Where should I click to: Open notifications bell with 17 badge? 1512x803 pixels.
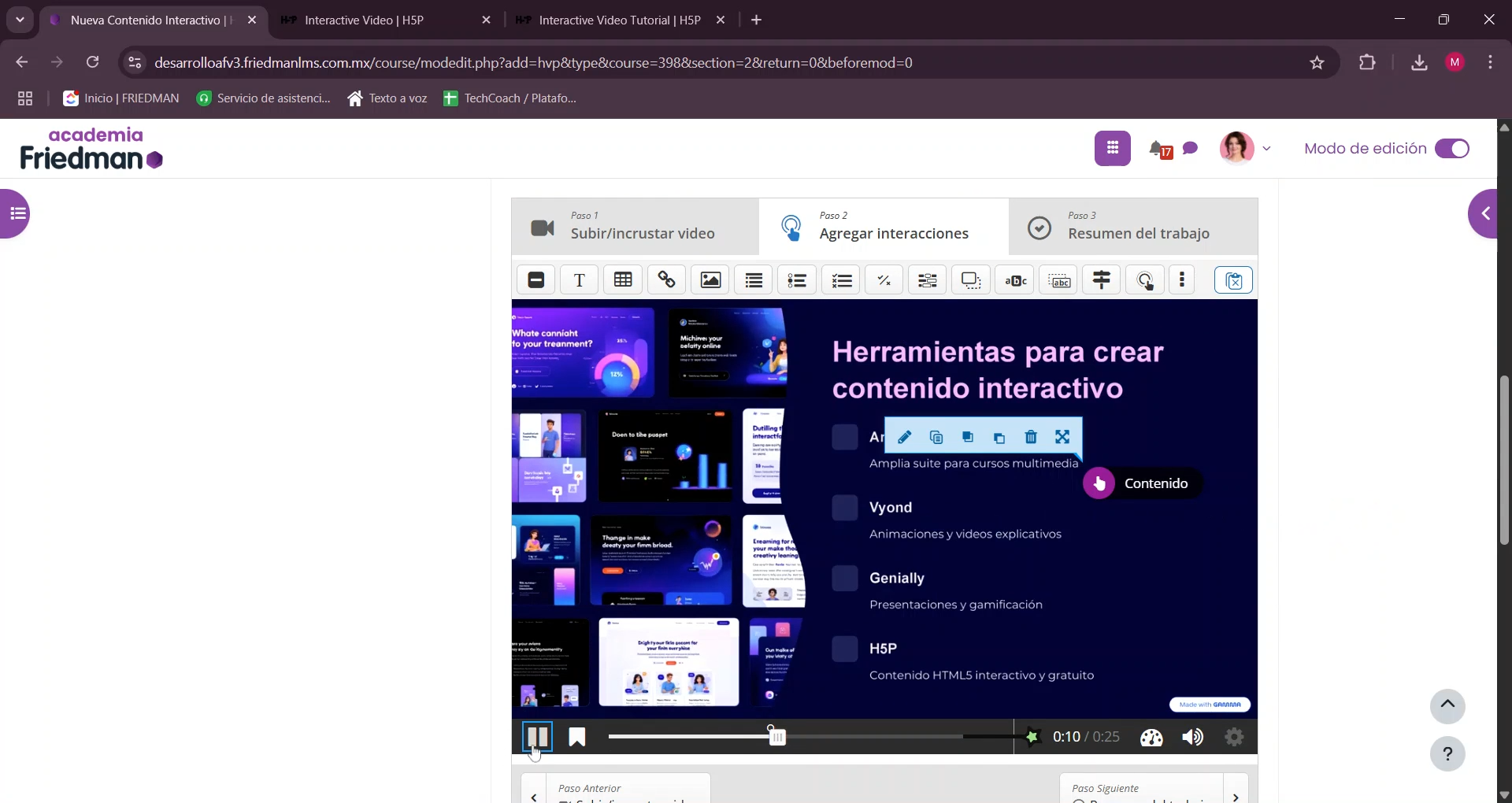click(x=1160, y=149)
